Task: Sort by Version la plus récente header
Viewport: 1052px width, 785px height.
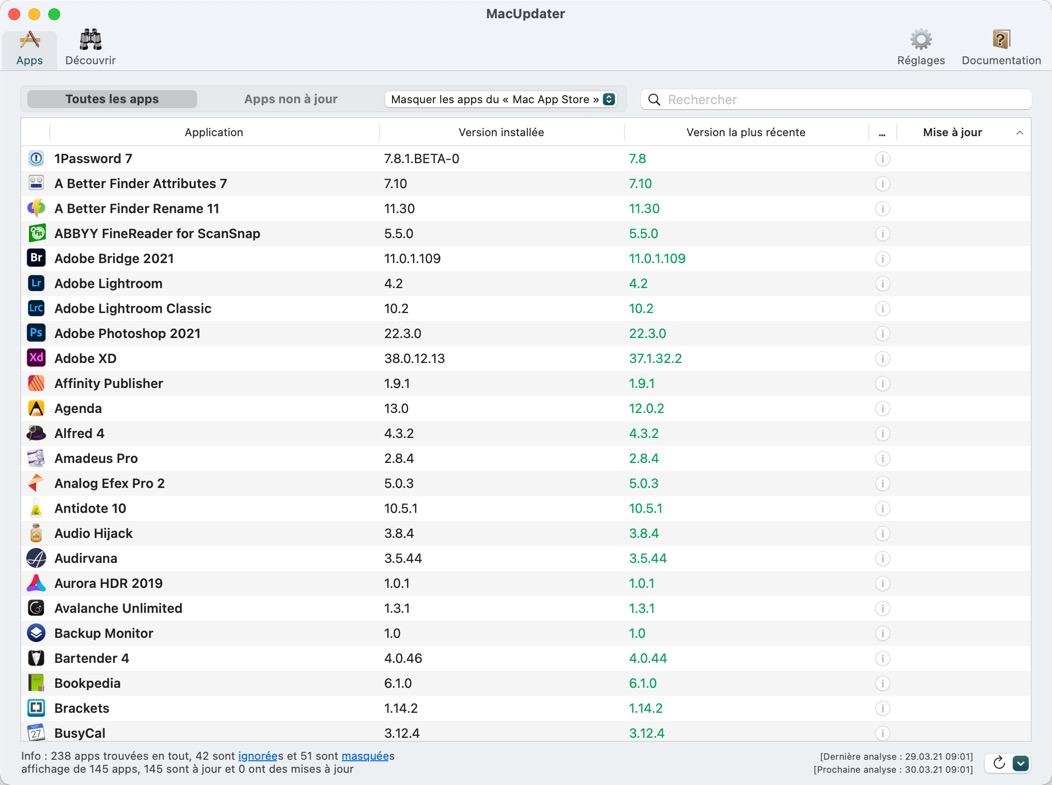Action: (745, 132)
